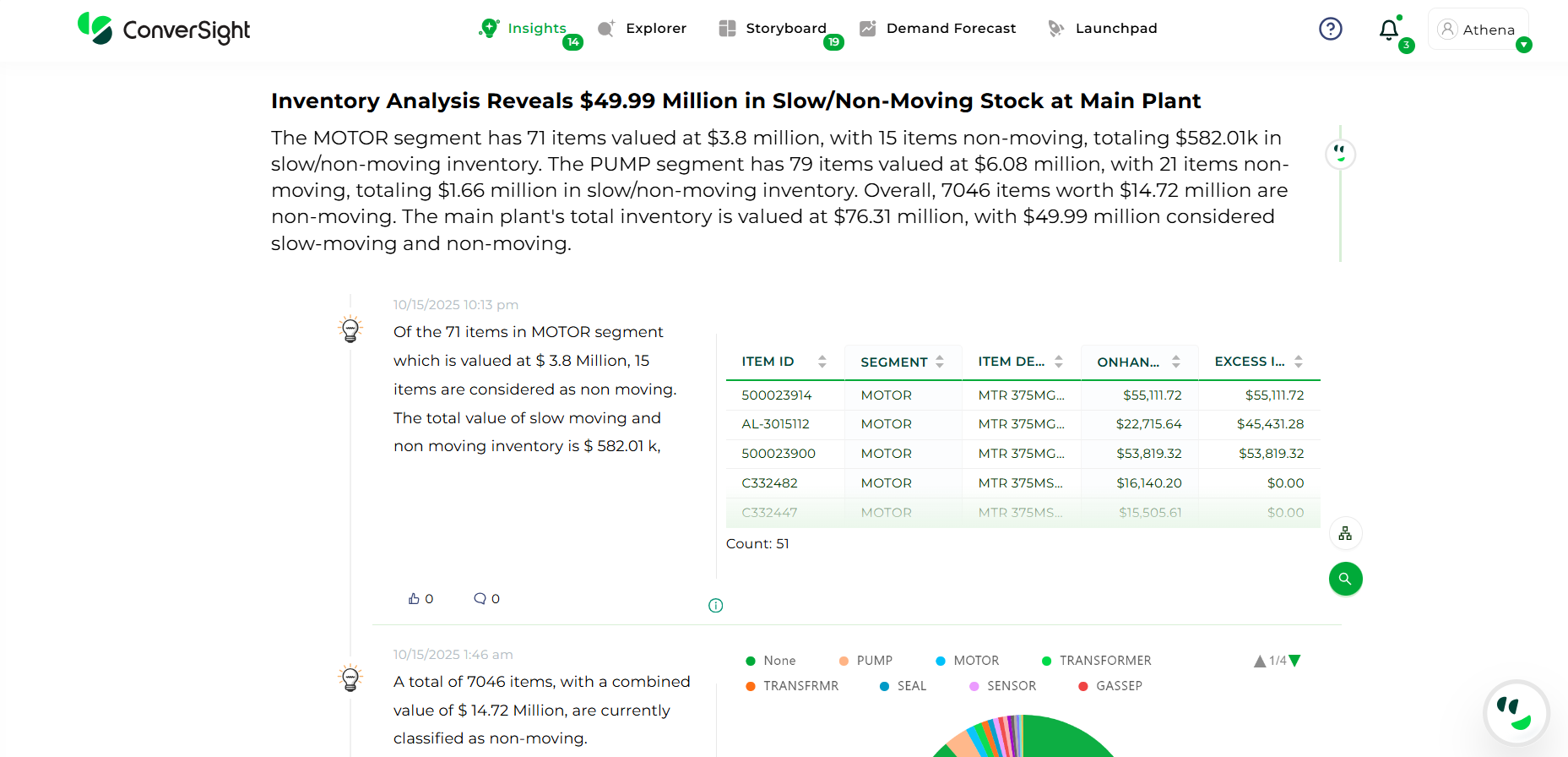
Task: Sort table by SEGMENT column
Action: coord(940,362)
